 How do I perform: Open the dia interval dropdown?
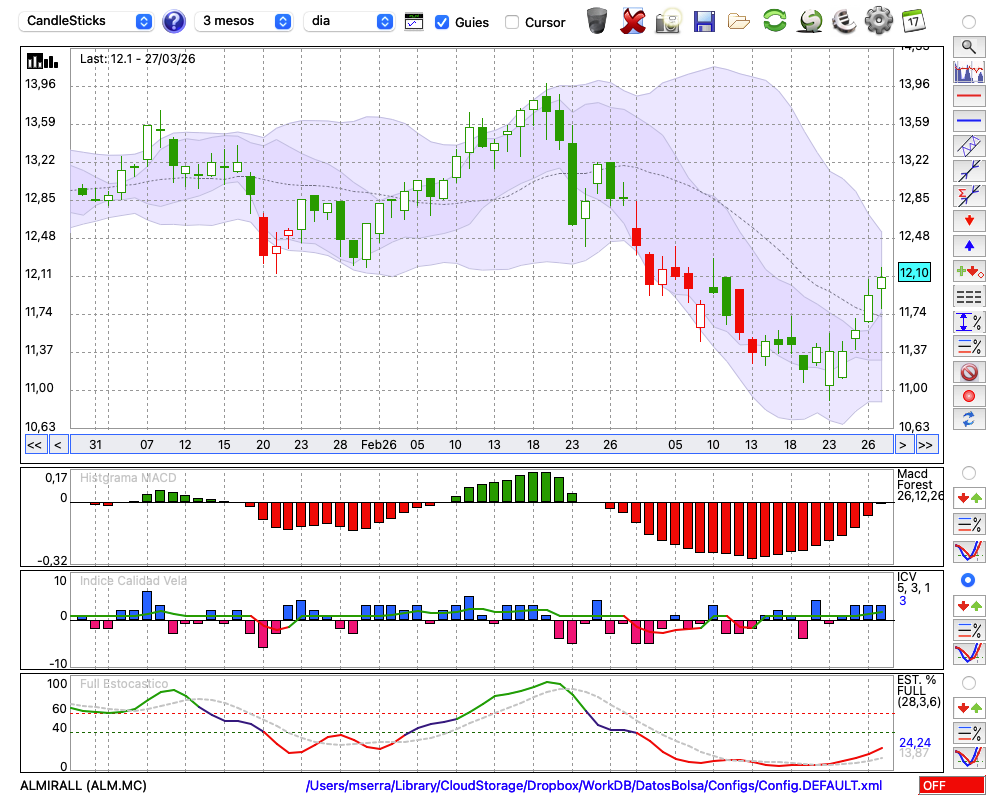349,21
